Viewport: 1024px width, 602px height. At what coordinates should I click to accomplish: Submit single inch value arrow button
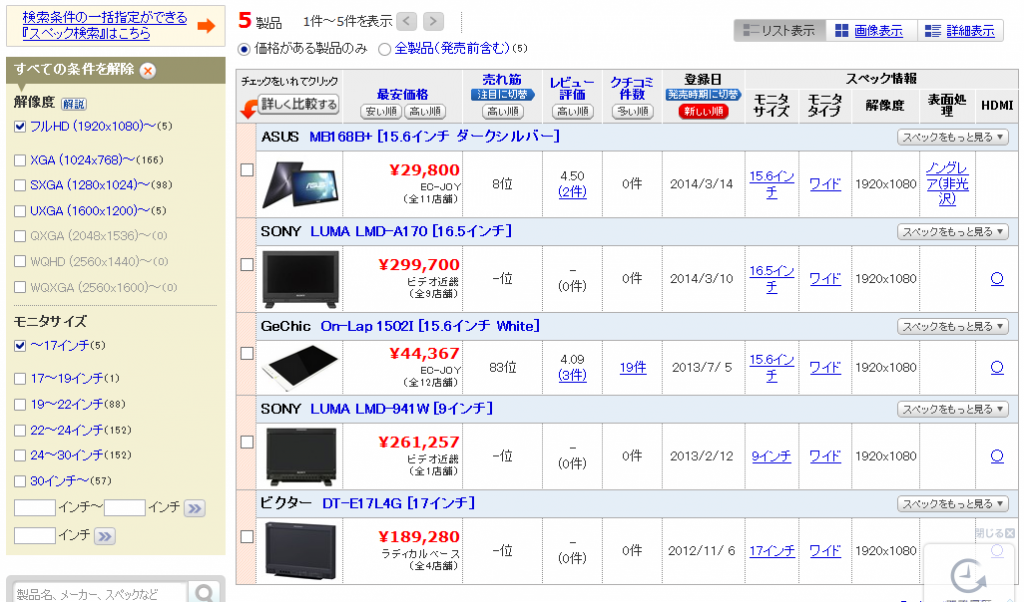(x=104, y=536)
